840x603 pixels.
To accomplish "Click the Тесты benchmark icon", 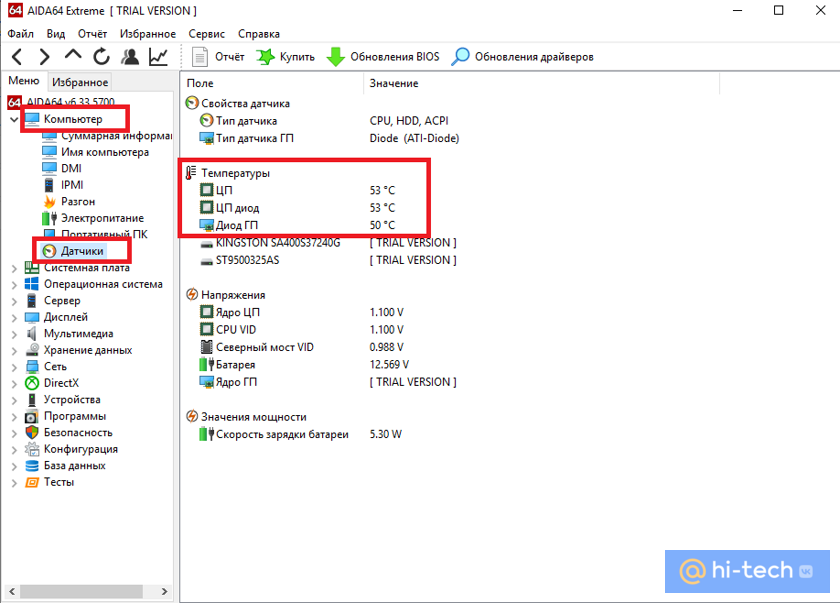I will tap(32, 482).
